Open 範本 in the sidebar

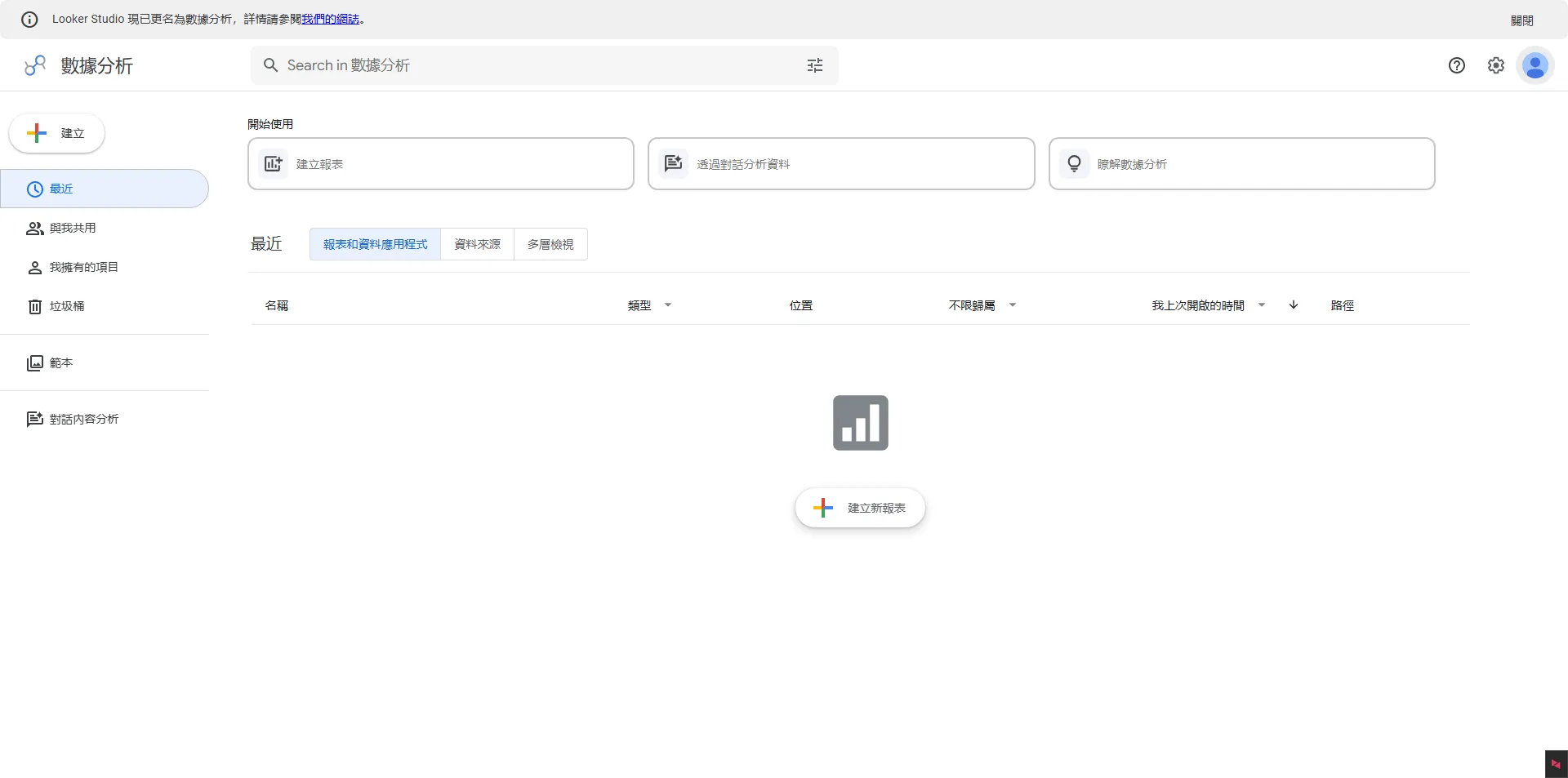pos(105,363)
